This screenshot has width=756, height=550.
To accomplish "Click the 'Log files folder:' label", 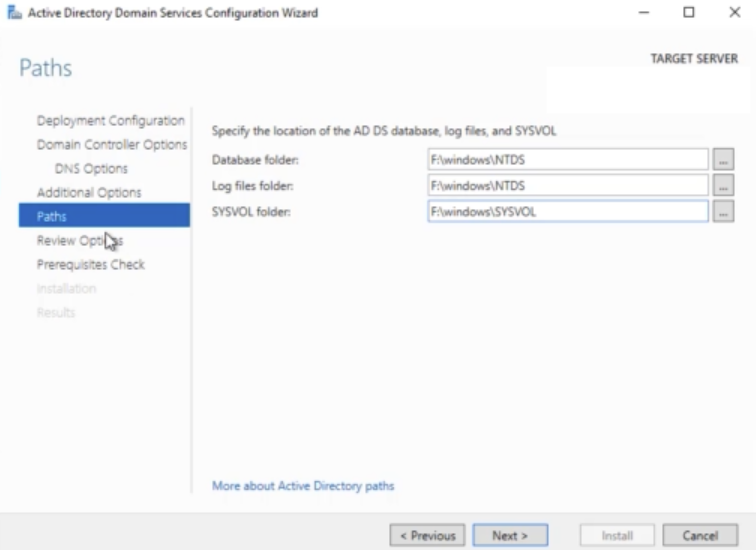I will [x=253, y=186].
